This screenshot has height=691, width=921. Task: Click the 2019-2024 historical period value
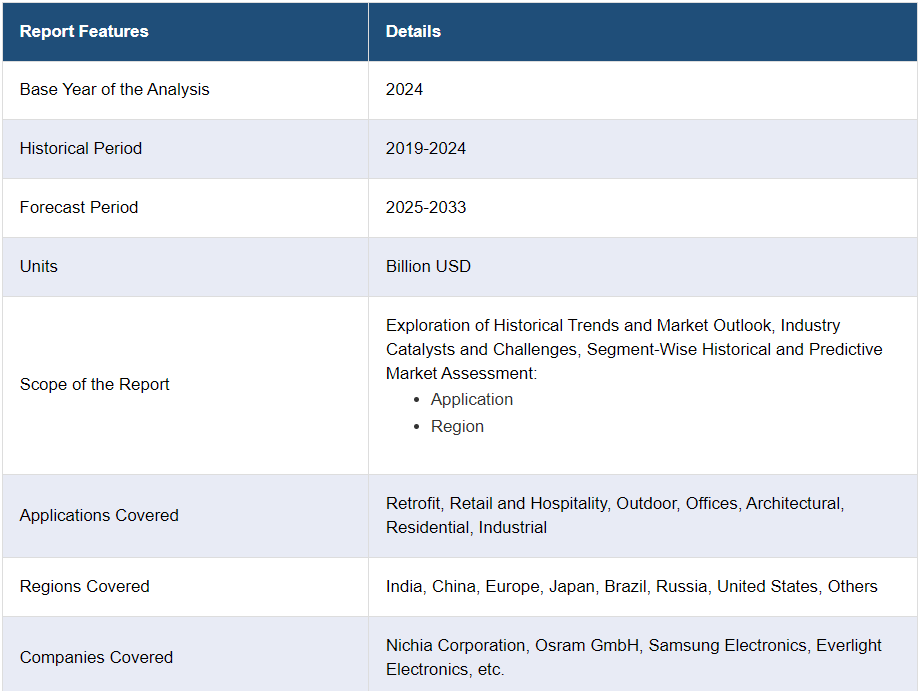coord(426,148)
